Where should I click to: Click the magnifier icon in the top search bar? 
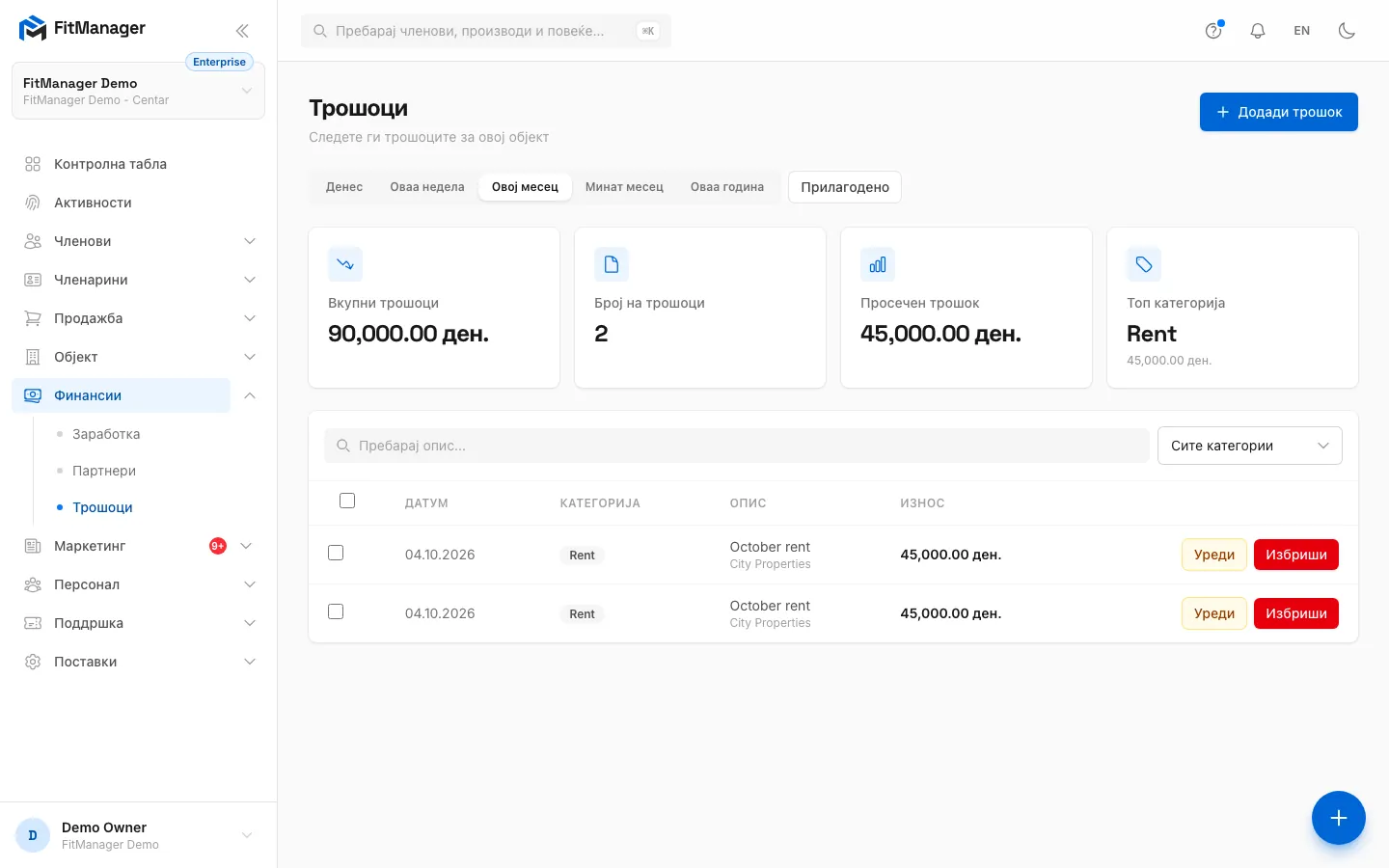(320, 31)
